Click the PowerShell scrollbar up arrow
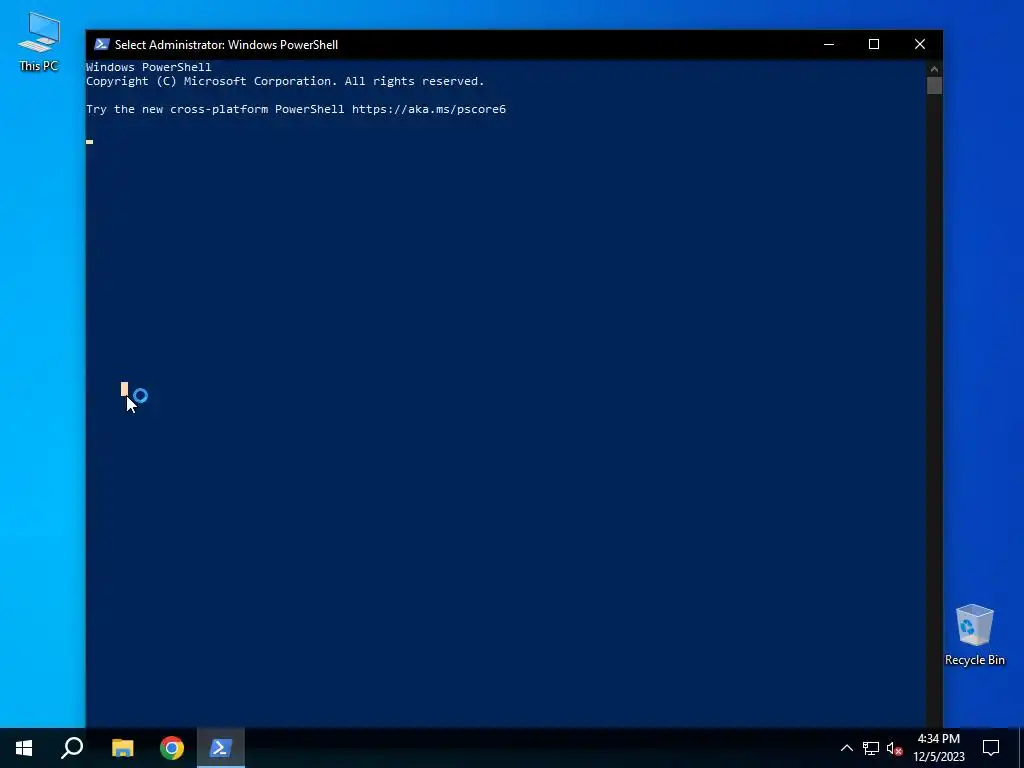 click(934, 69)
